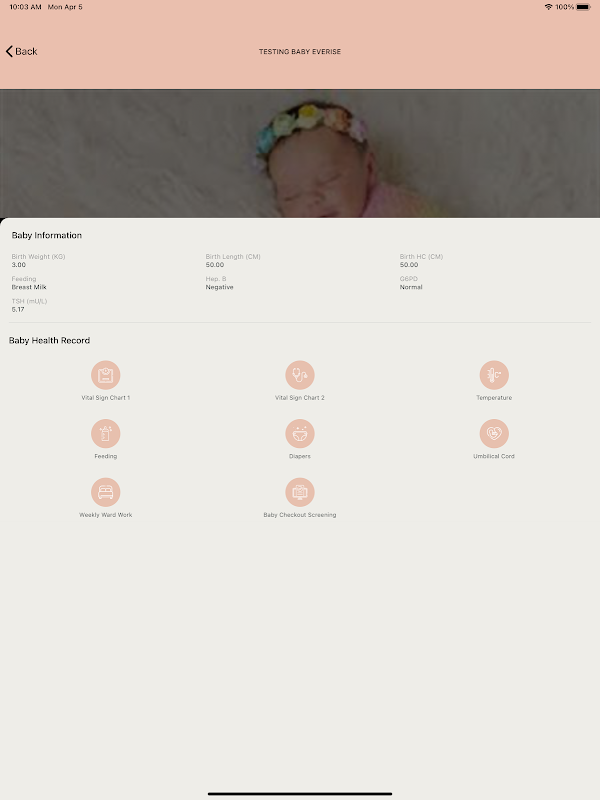Open the Temperature thermometer icon
This screenshot has width=600, height=800.
(x=494, y=375)
